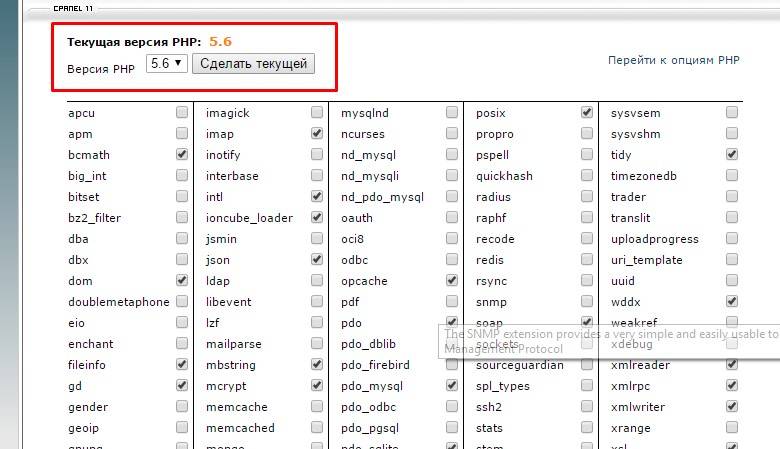Uncheck the xmlwriter extension
Image resolution: width=780 pixels, height=449 pixels.
(x=732, y=406)
